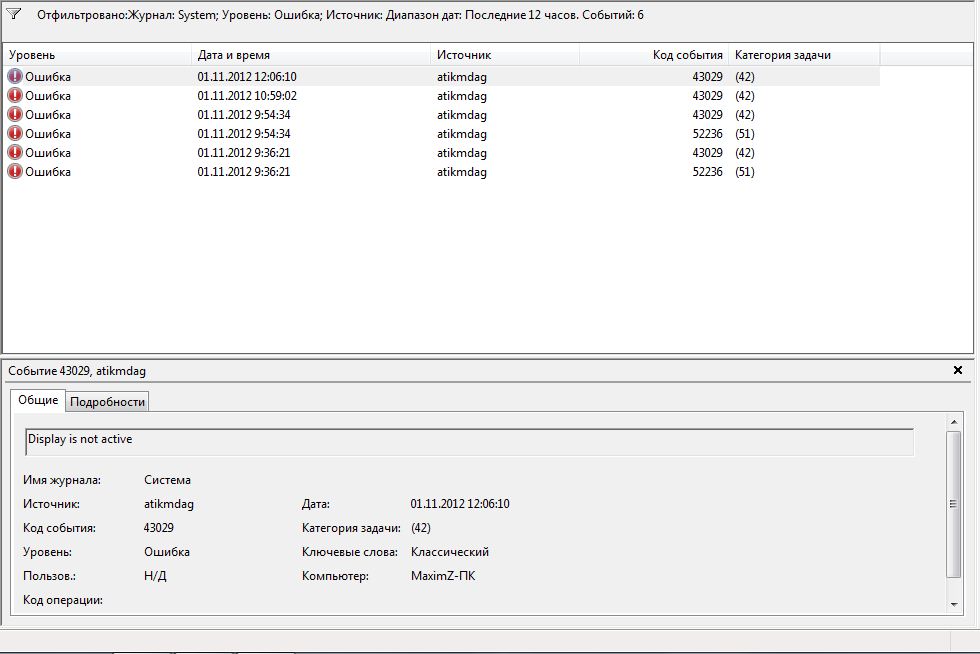Open the Подробности tab
980x654 pixels.
coord(107,401)
